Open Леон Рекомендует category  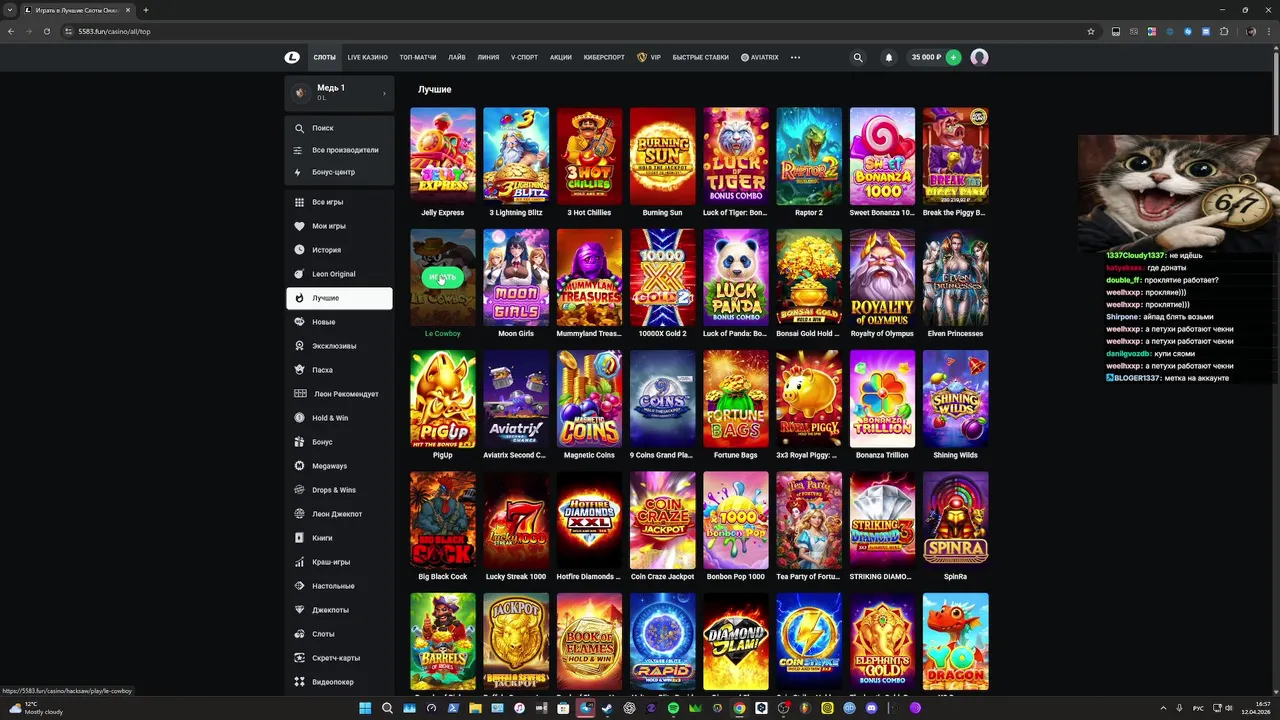click(339, 394)
